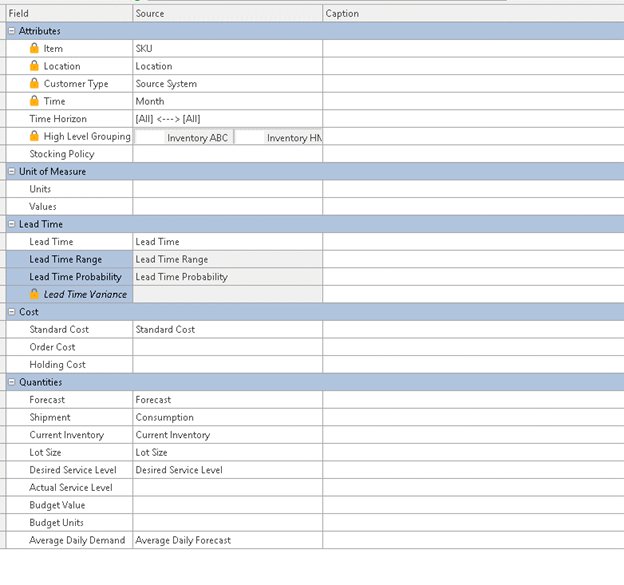
Task: Click the Caption cell for Item row
Action: point(473,49)
